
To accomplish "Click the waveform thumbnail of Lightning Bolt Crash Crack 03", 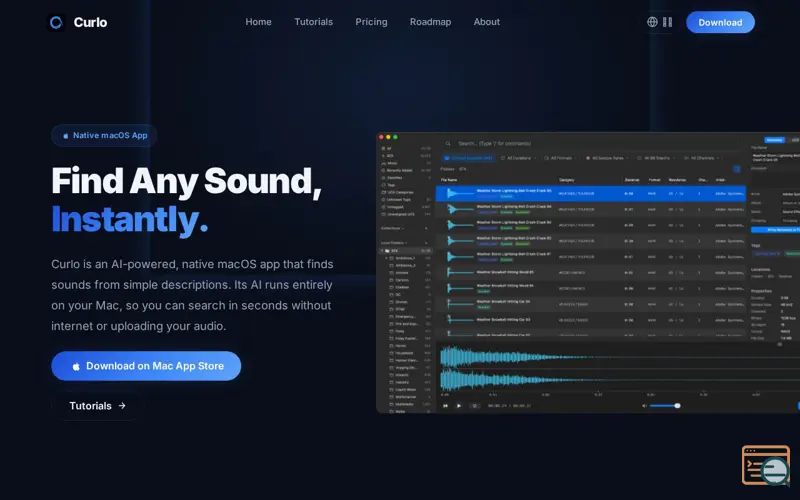I will click(x=460, y=225).
